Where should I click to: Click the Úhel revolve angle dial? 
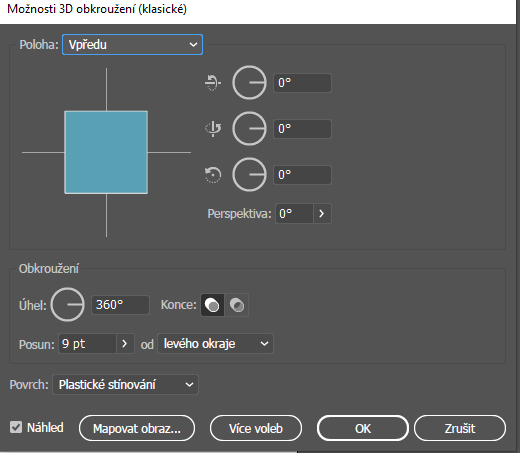coord(68,305)
